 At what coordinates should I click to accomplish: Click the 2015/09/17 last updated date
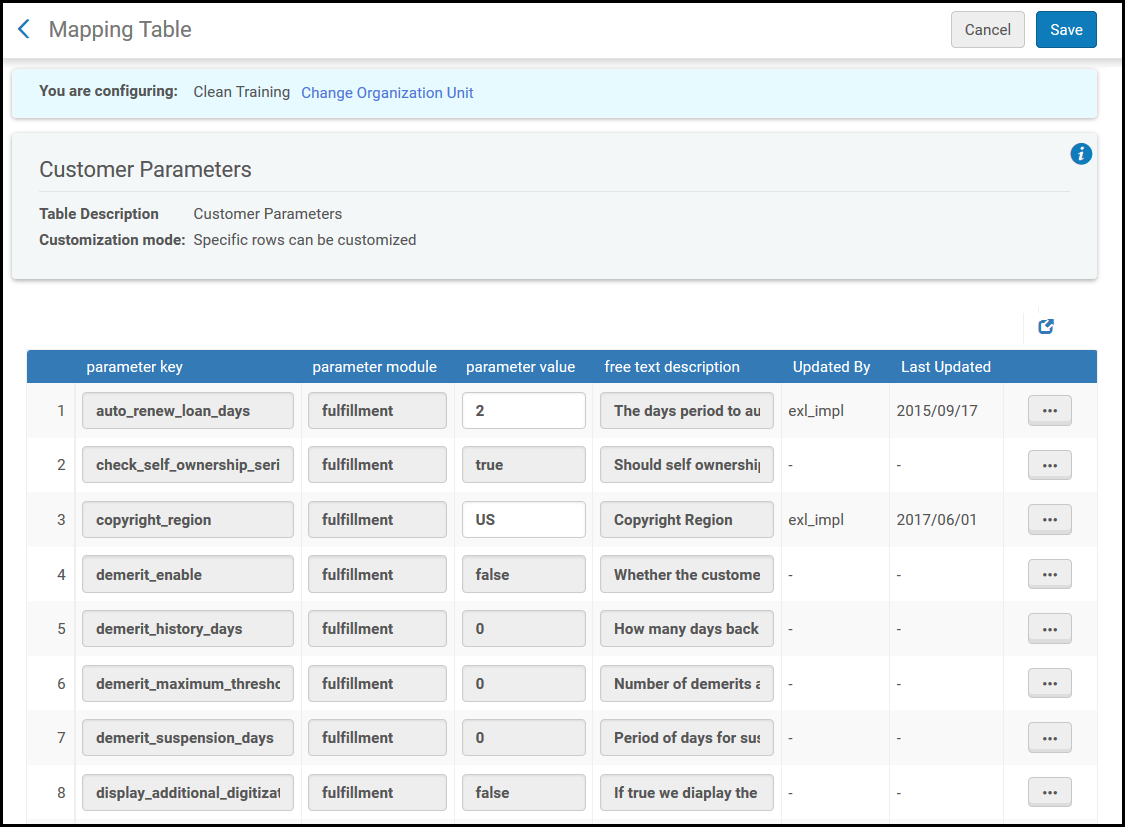(936, 410)
